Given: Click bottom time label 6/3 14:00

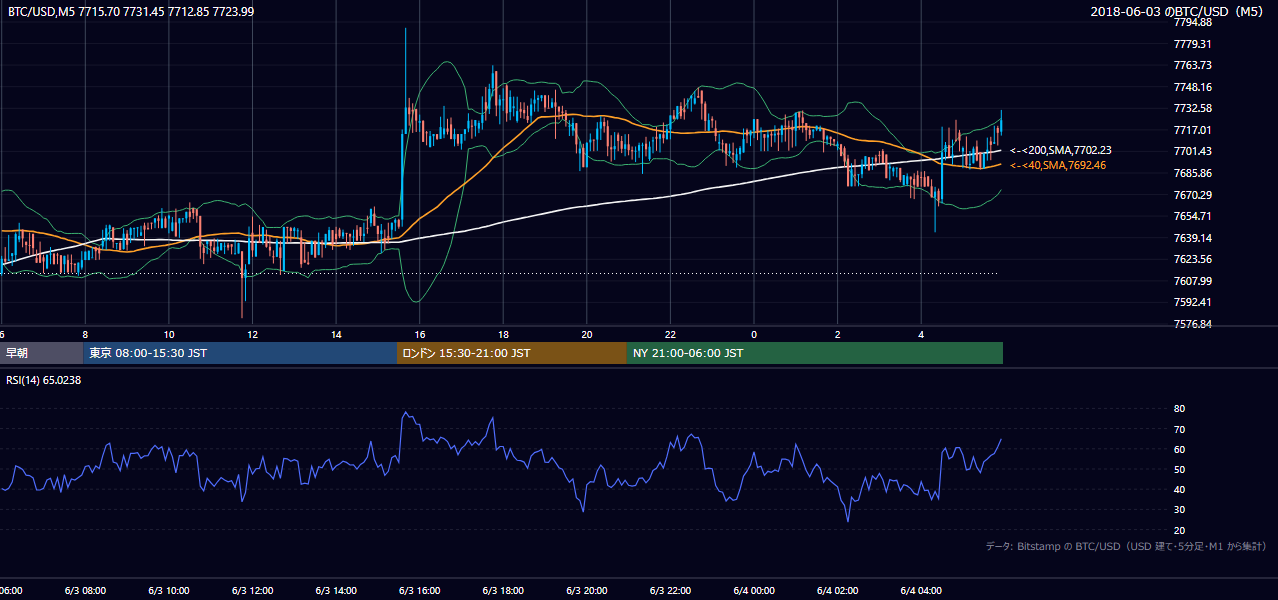Looking at the screenshot, I should (x=336, y=591).
